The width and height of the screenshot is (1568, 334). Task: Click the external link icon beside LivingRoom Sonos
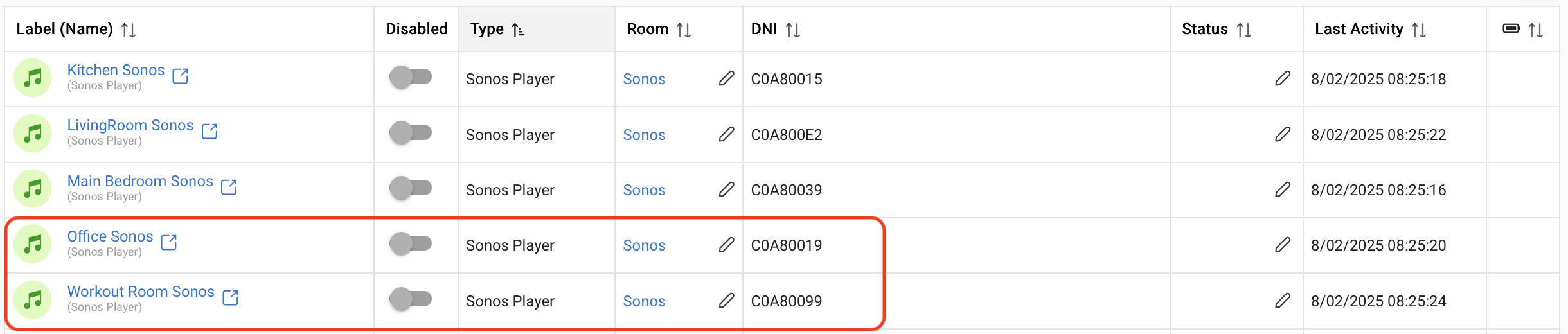pyautogui.click(x=209, y=131)
